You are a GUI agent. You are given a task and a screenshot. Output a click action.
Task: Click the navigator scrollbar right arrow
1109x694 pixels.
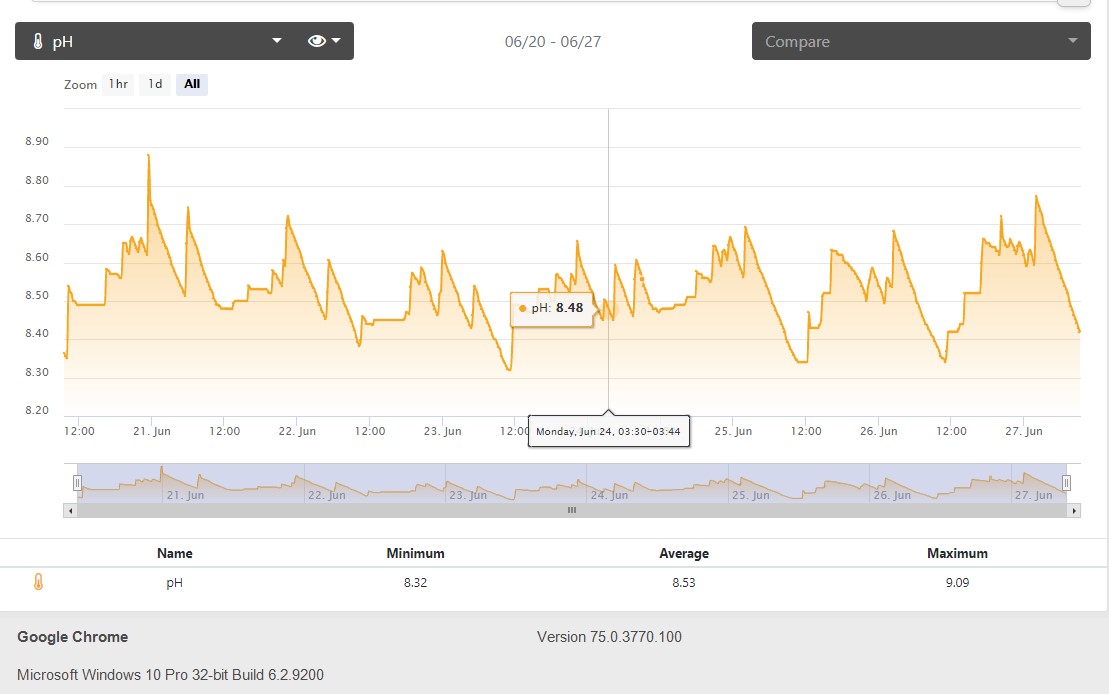tap(1074, 510)
